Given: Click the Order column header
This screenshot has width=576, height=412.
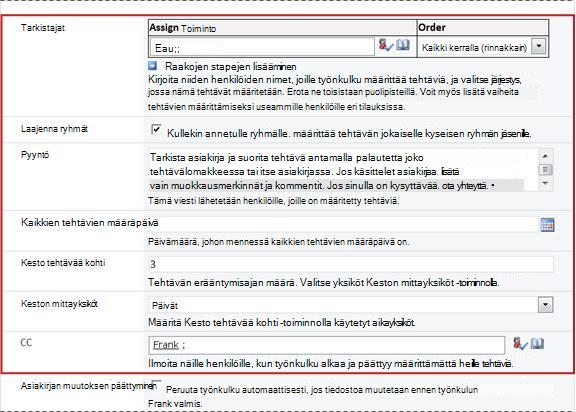Looking at the screenshot, I should pyautogui.click(x=483, y=28).
